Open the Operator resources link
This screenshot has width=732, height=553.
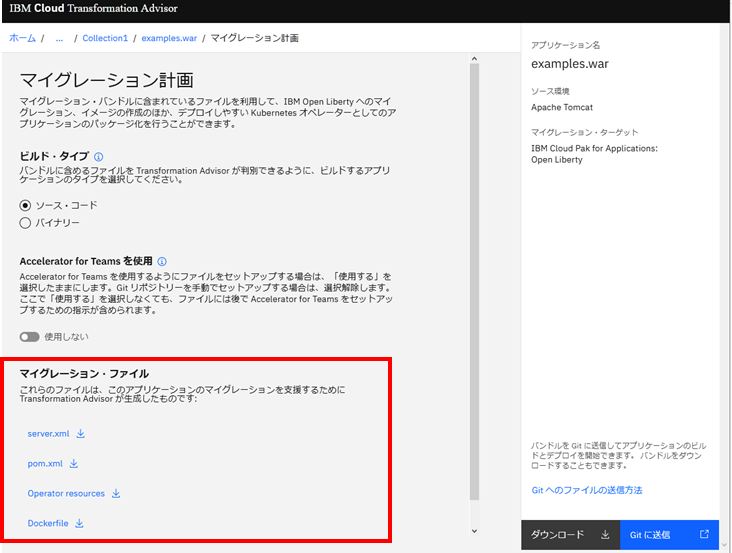(66, 493)
